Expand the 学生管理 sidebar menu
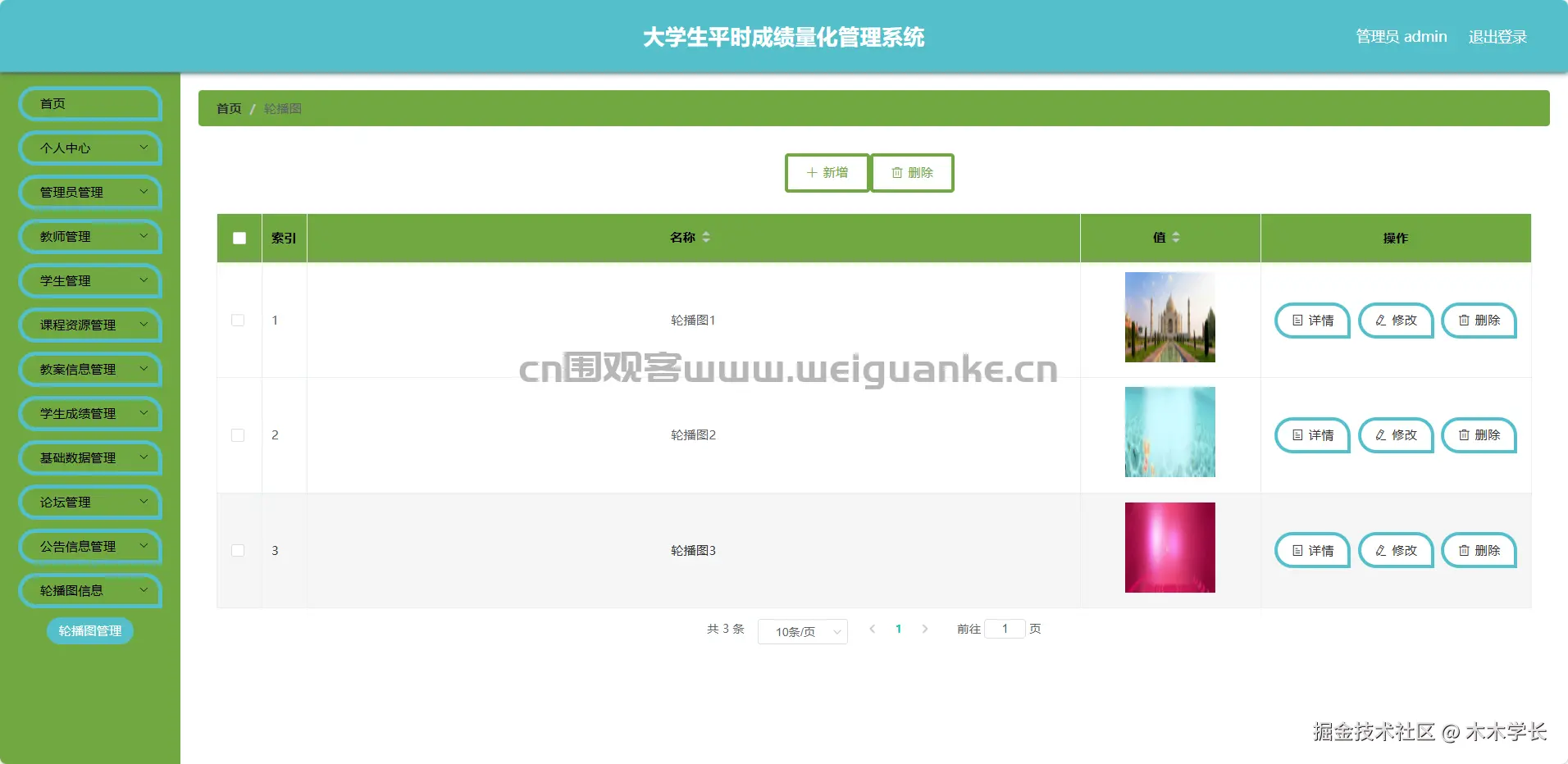 pos(90,281)
